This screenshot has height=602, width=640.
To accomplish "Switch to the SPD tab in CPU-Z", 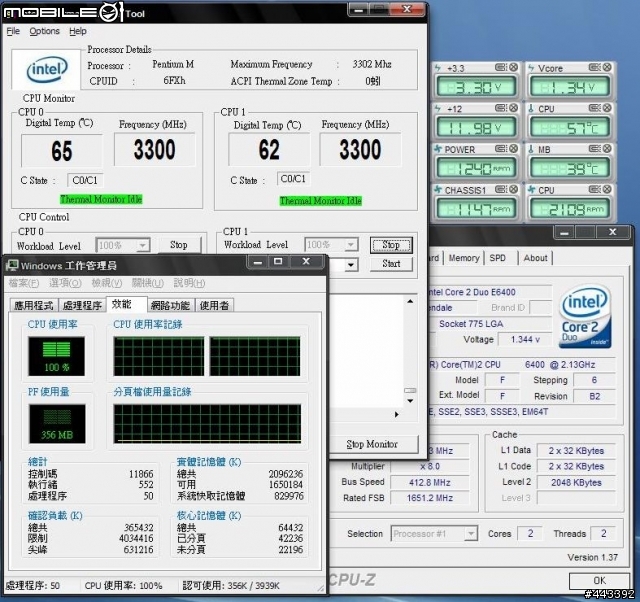I will click(498, 258).
